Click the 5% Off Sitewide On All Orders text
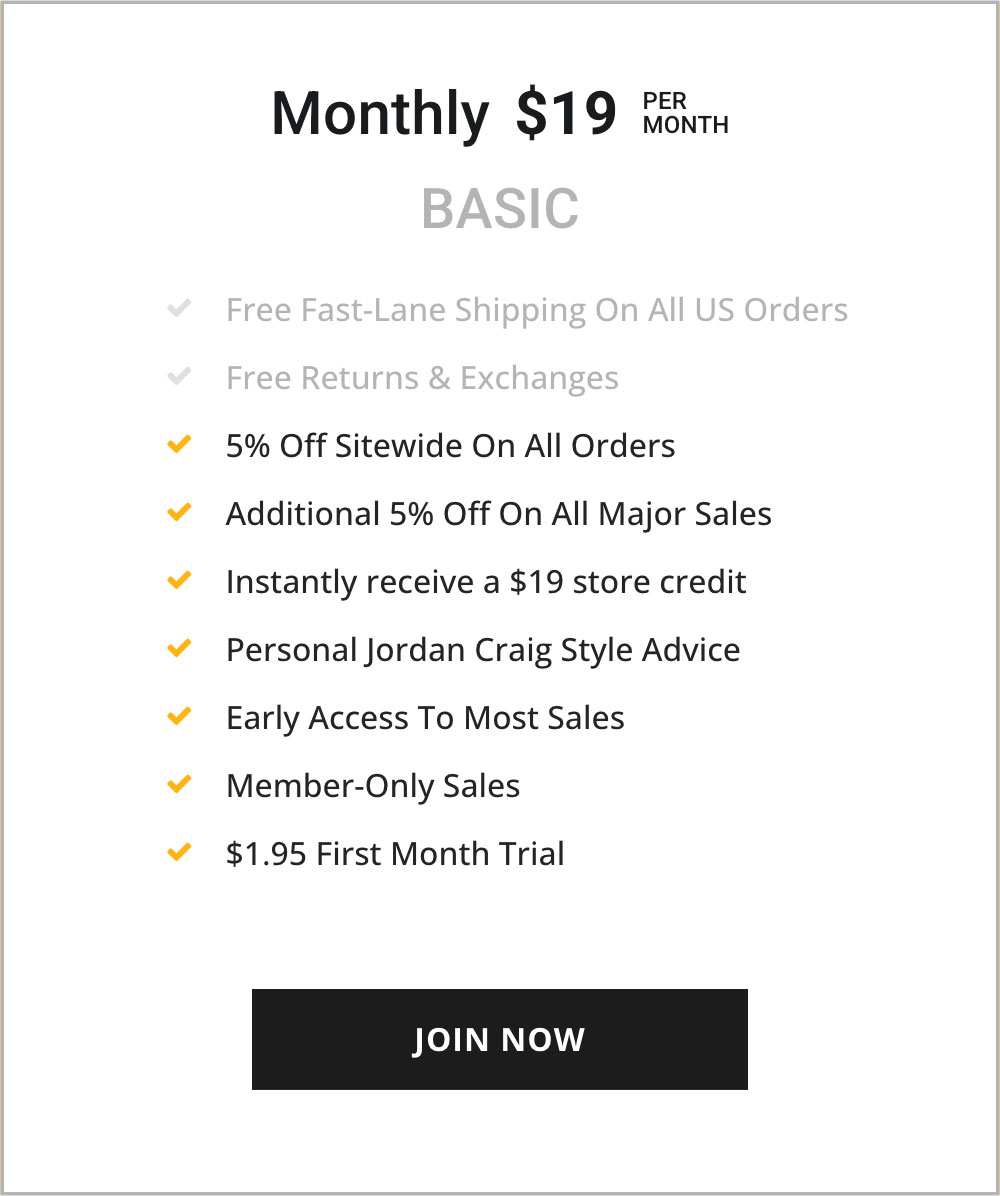This screenshot has height=1196, width=1000. point(450,445)
